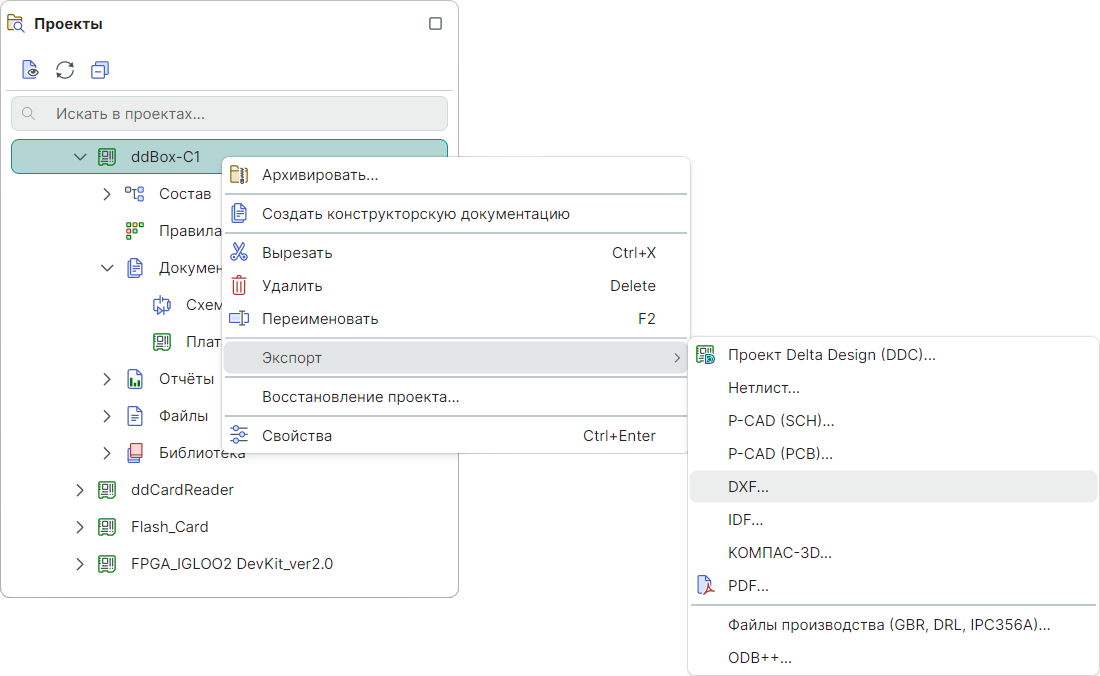Click the sliders icon beside Свойства
The height and width of the screenshot is (676, 1100).
(x=239, y=435)
